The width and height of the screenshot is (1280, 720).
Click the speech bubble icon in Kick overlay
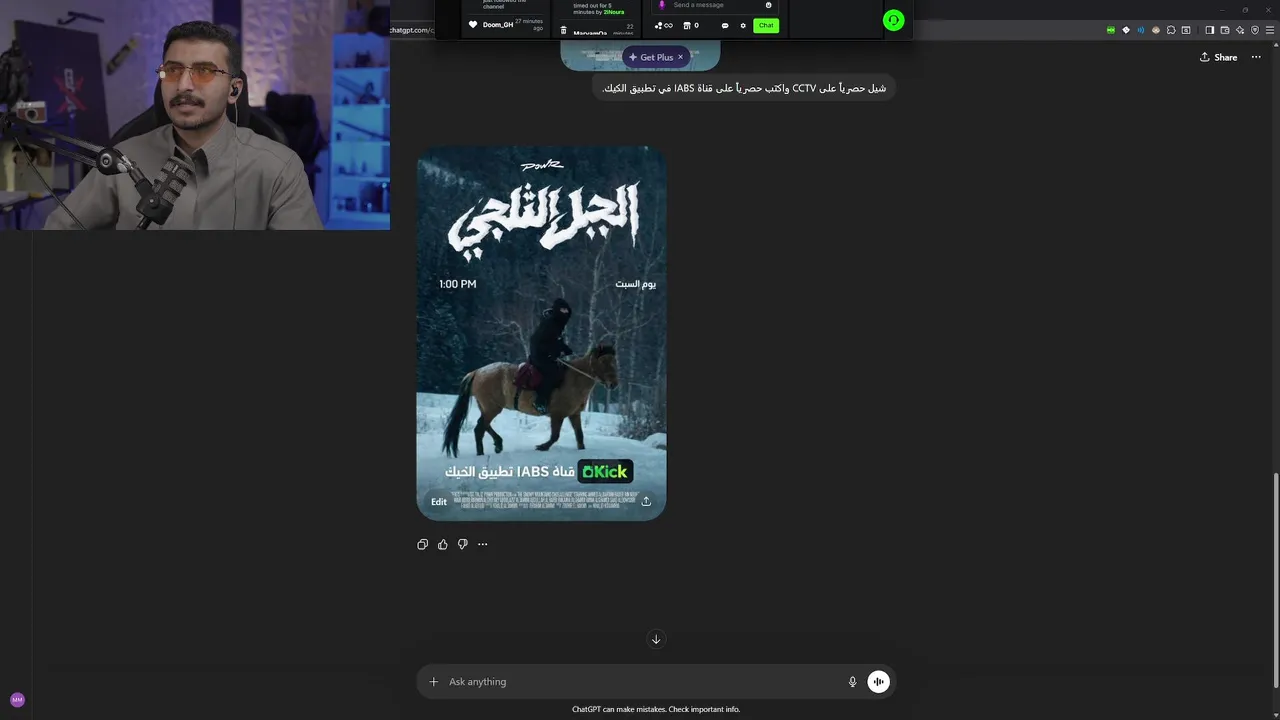[725, 25]
